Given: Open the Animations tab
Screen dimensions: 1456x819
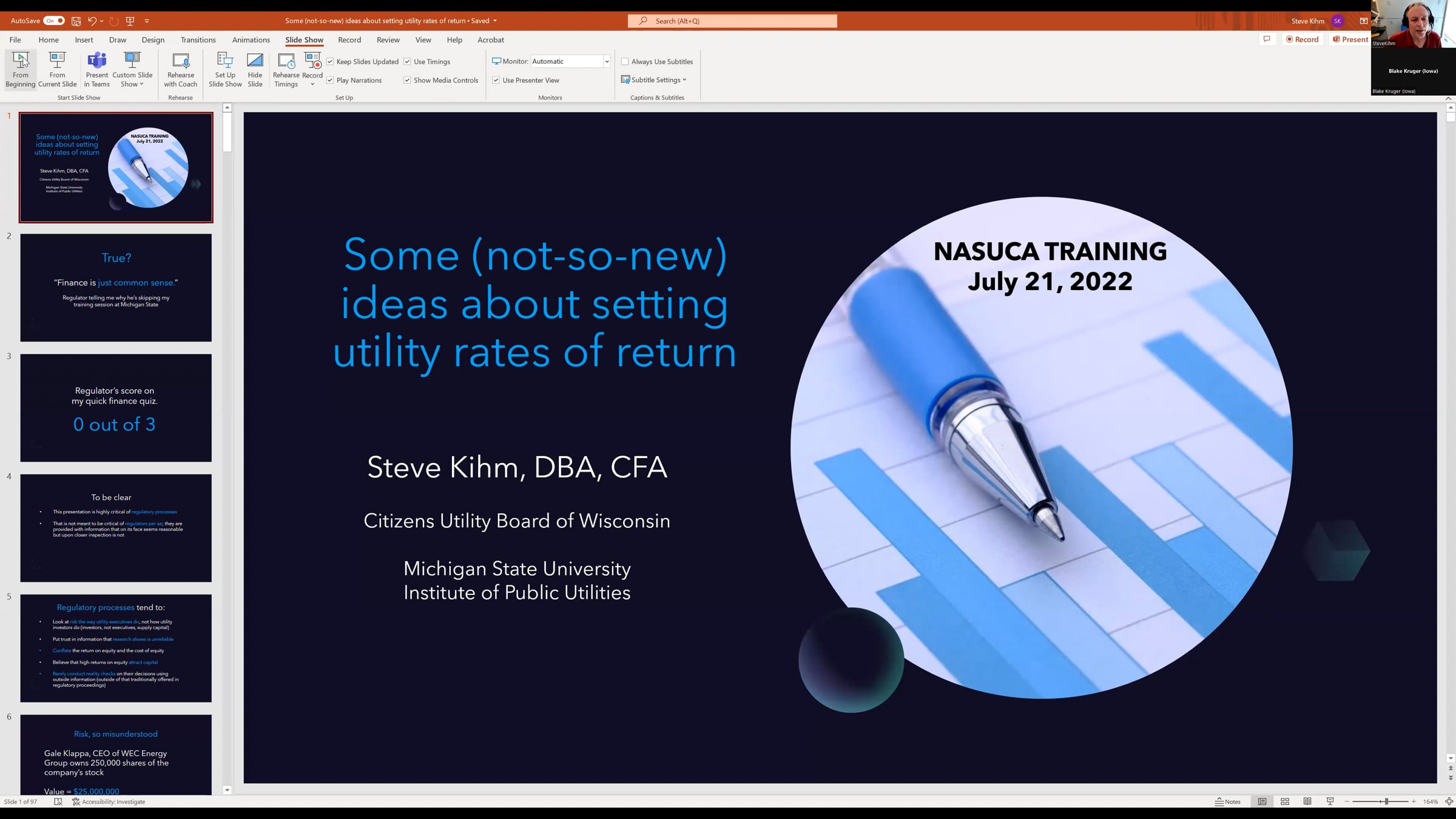Looking at the screenshot, I should (251, 39).
